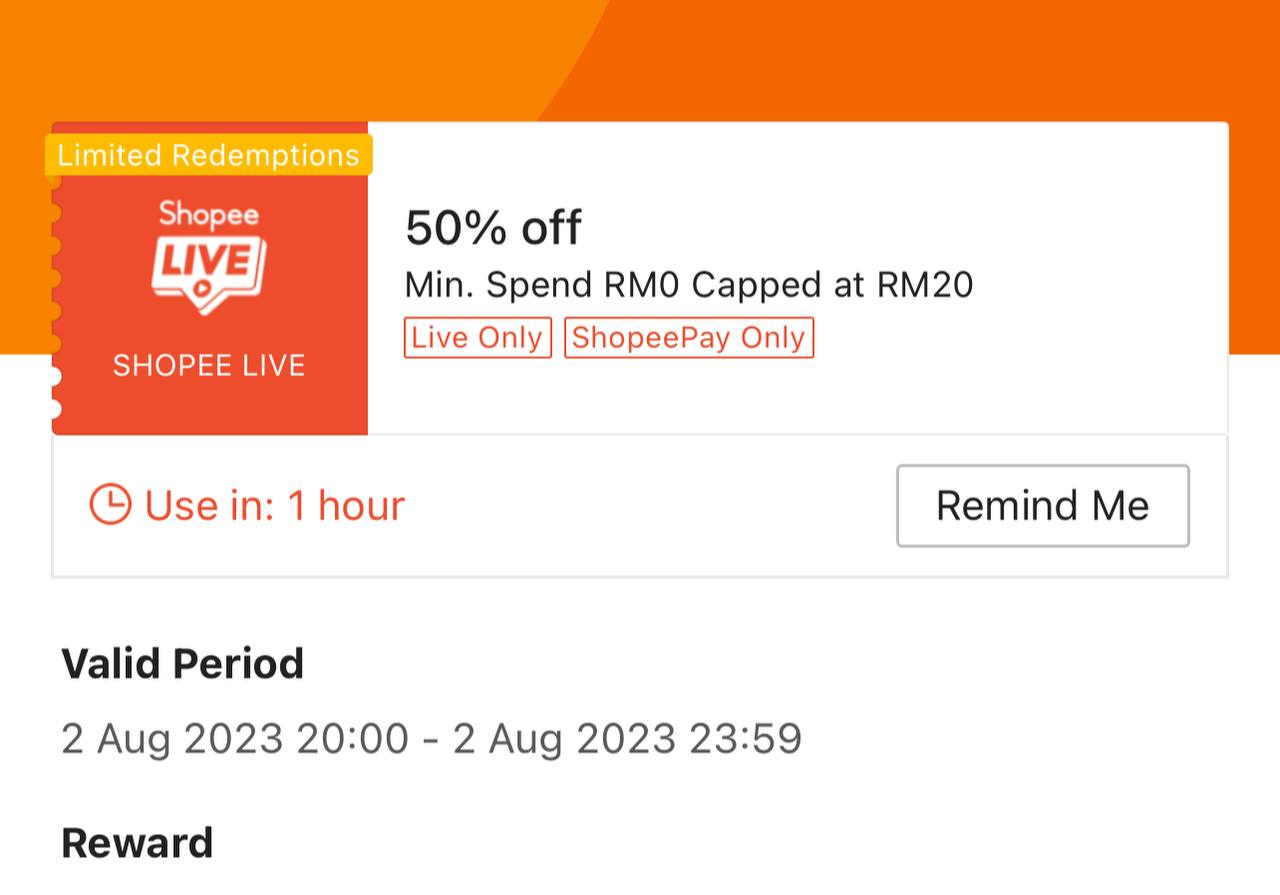Click the Valid Period heading
The height and width of the screenshot is (895, 1280).
tap(183, 664)
